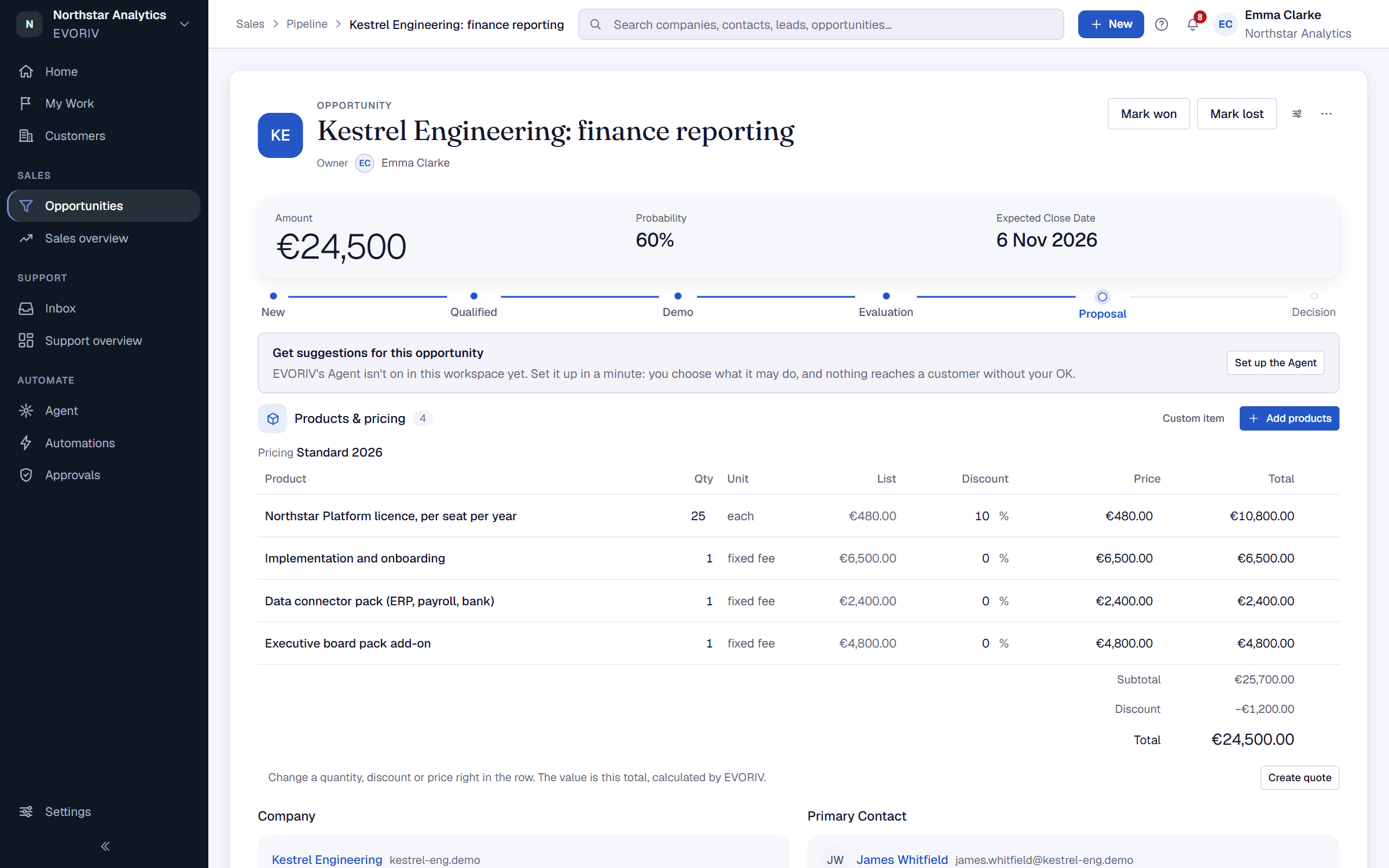This screenshot has height=868, width=1389.
Task: Select Opportunities funnel item
Action: click(x=104, y=206)
